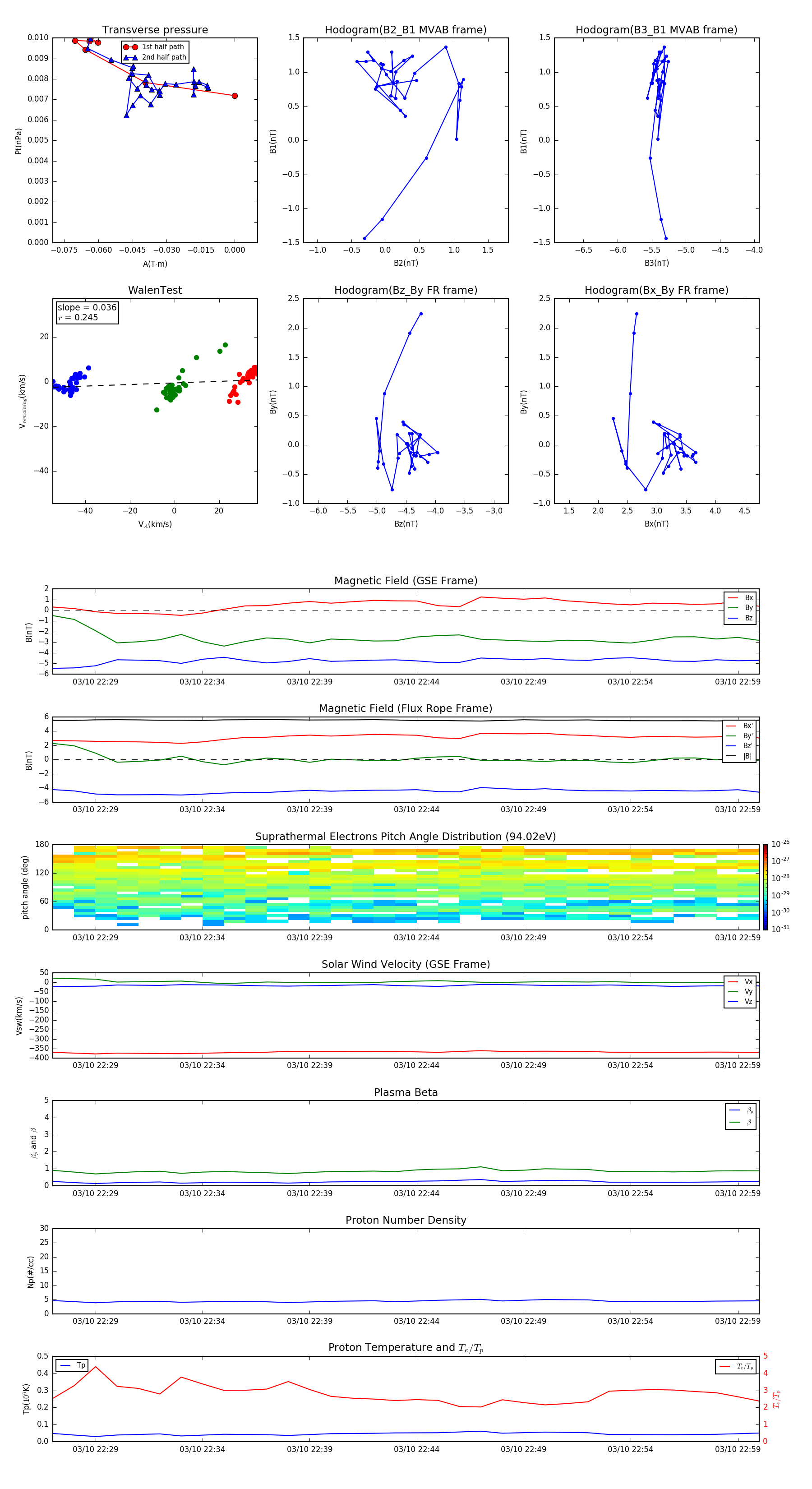This screenshot has width=812, height=1489.
Task: Click the '2nd half path' legend entry
Action: [155, 57]
